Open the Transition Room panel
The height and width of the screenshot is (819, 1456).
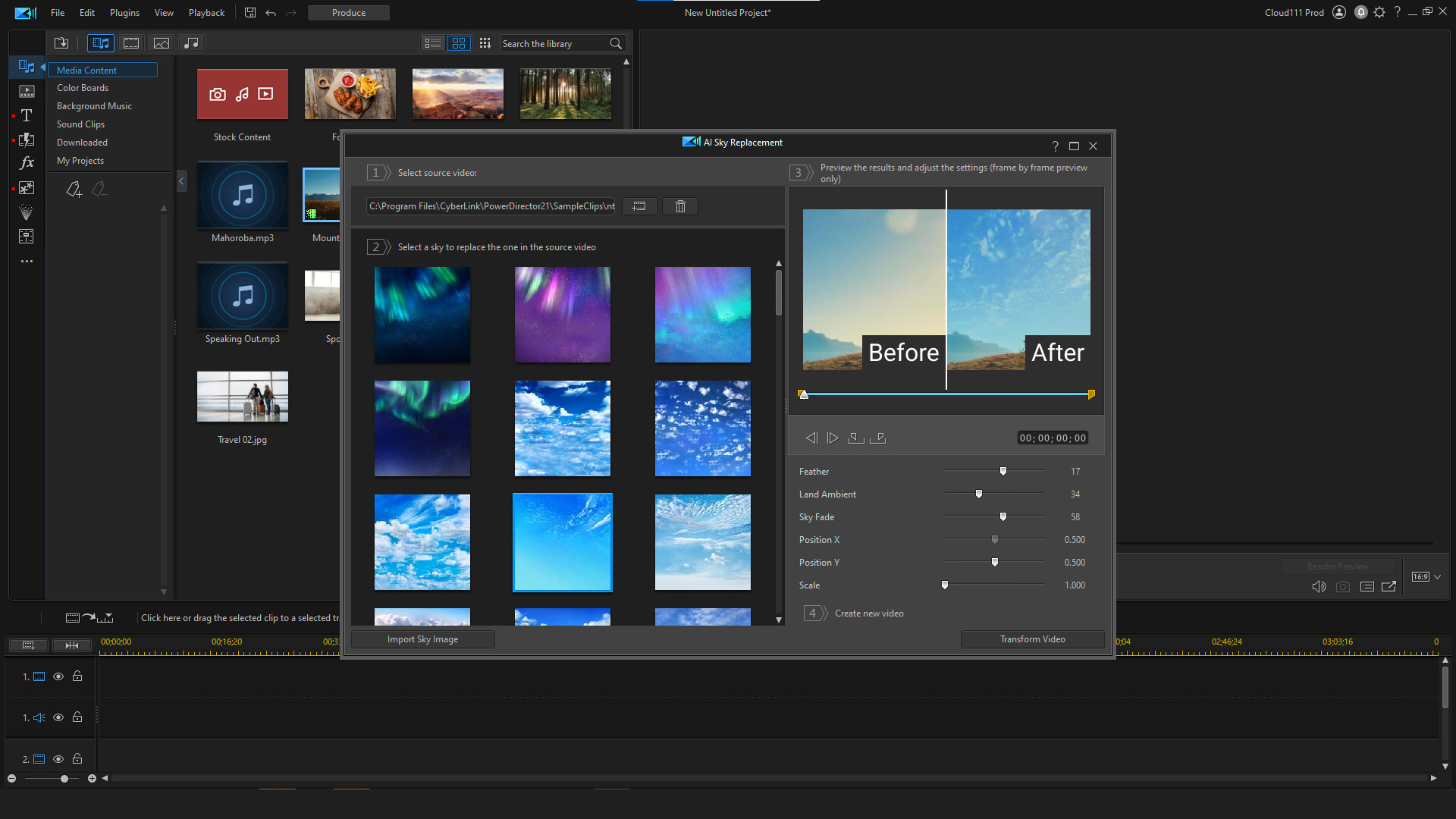coord(27,140)
